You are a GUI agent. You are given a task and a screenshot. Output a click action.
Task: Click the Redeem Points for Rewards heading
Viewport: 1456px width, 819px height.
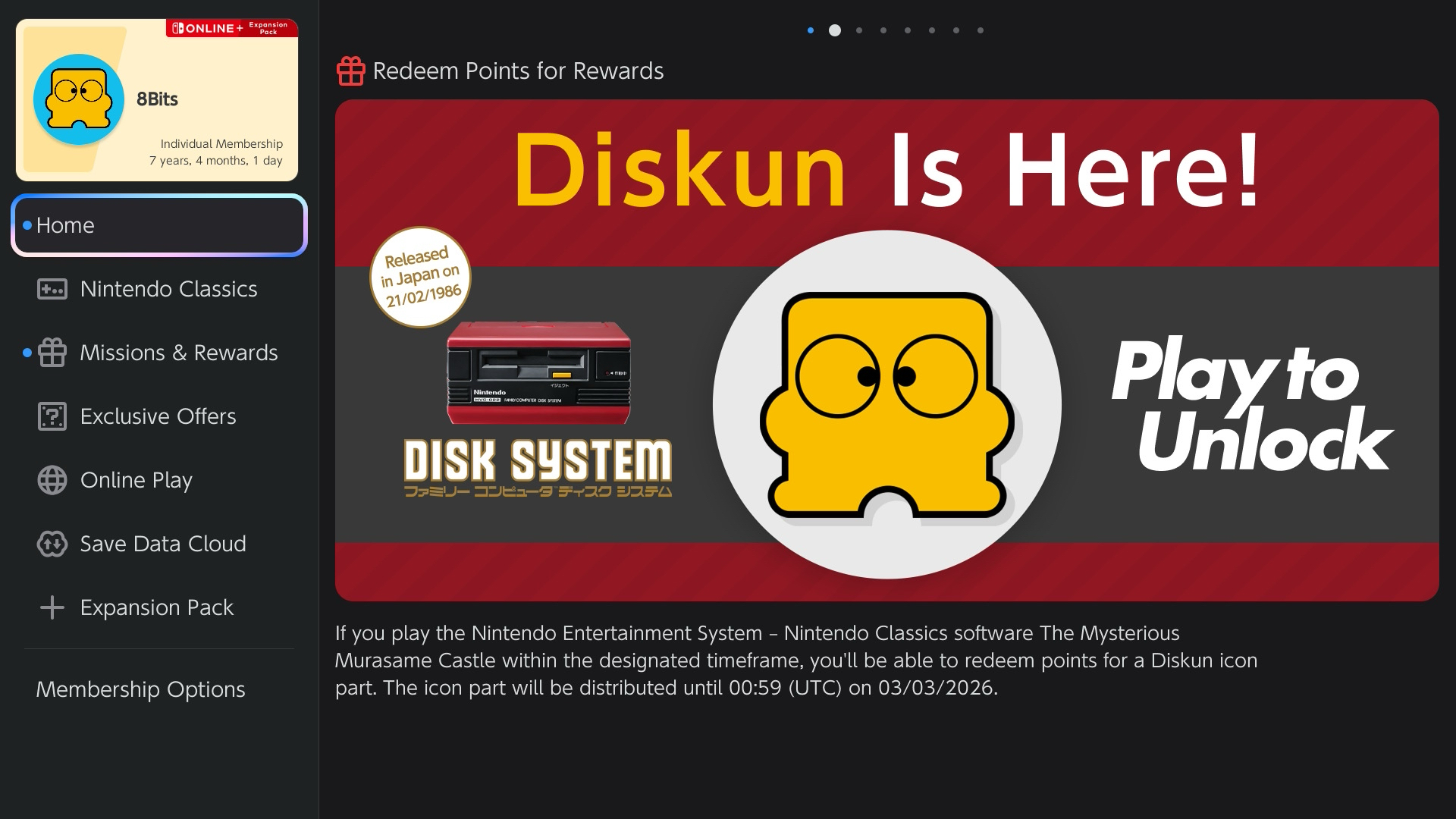click(518, 71)
